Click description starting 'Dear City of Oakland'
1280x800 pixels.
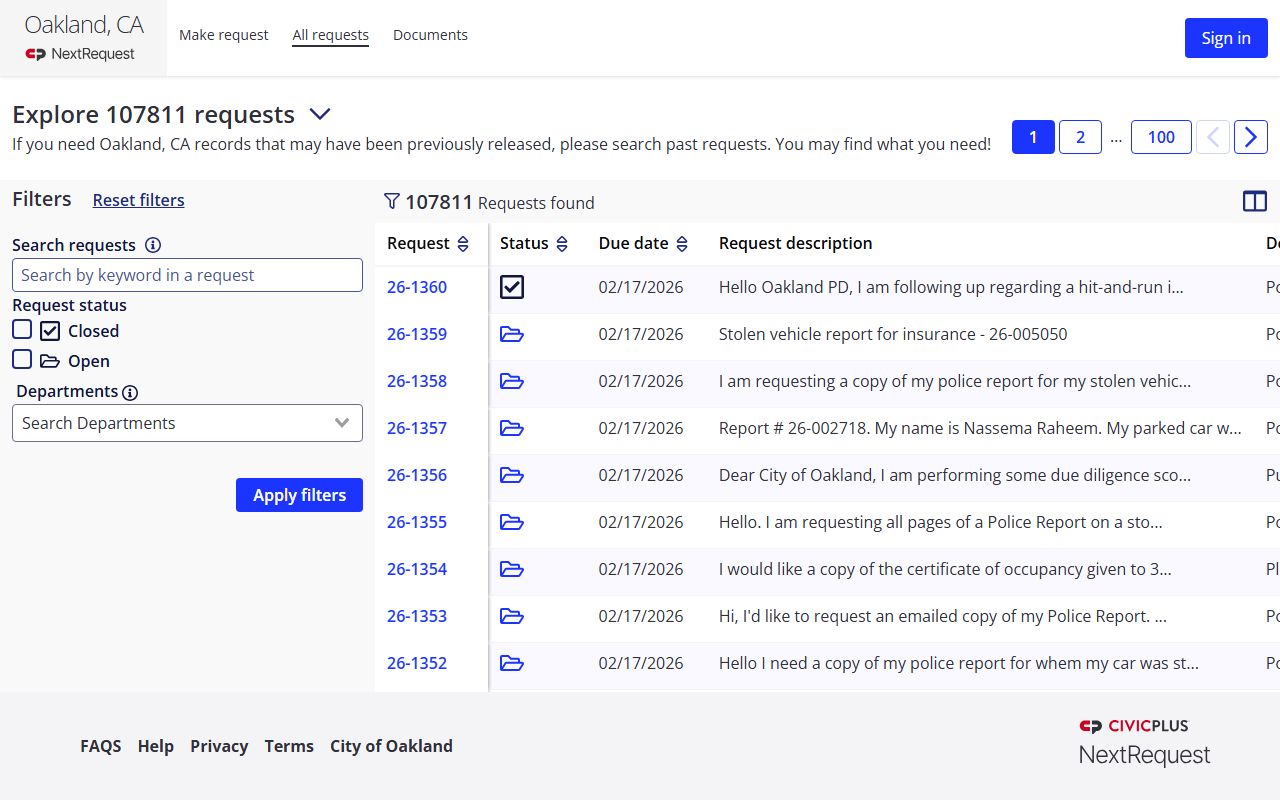click(x=955, y=475)
